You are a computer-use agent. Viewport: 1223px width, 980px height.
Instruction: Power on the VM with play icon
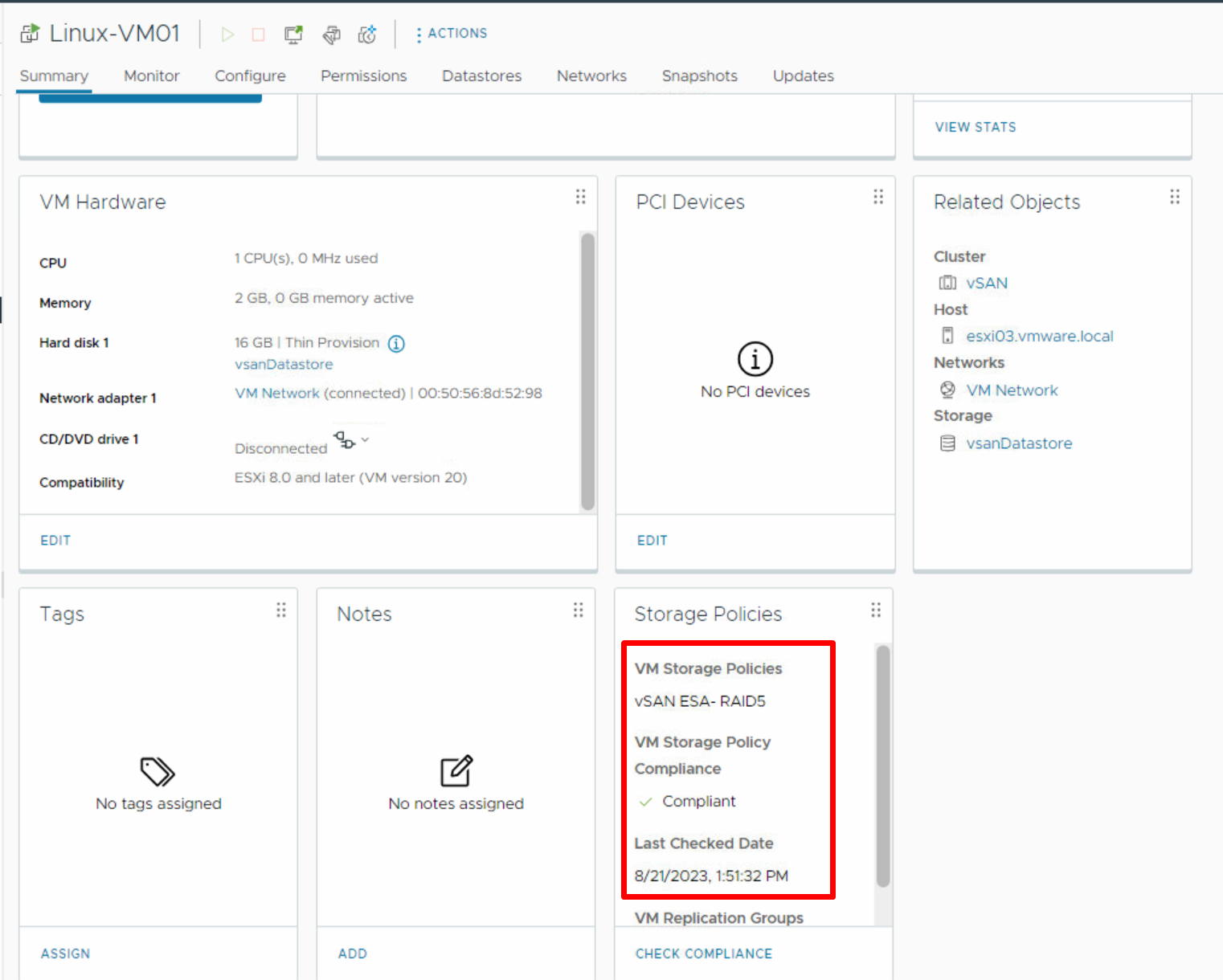[x=227, y=34]
